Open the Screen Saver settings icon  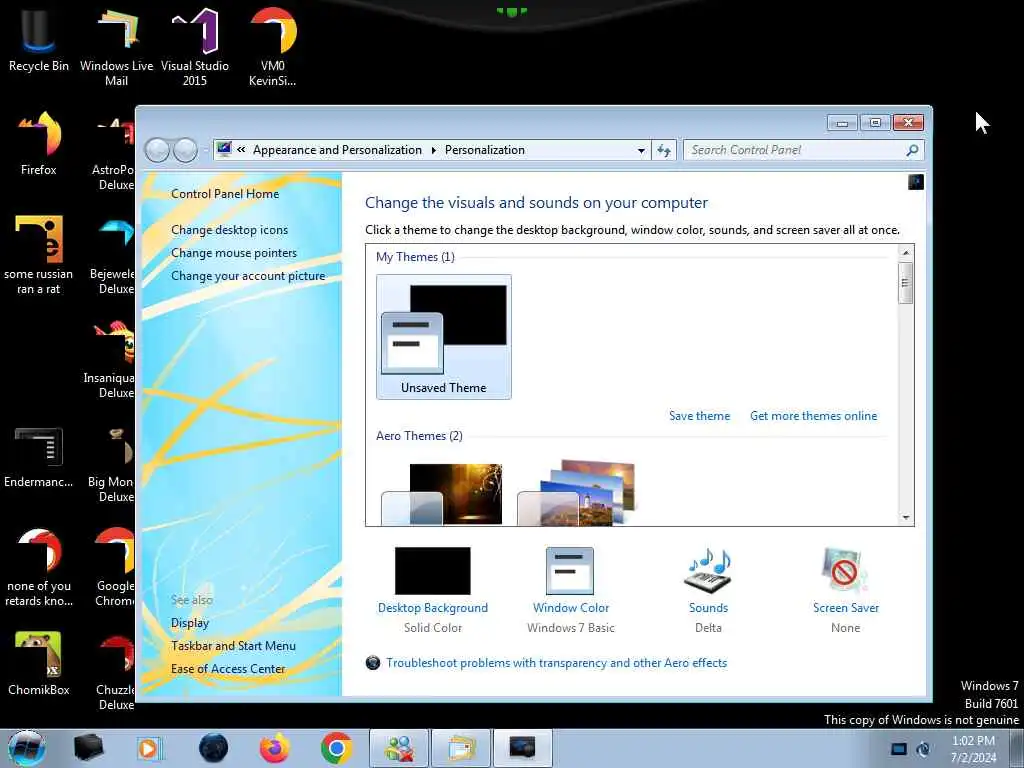(845, 571)
